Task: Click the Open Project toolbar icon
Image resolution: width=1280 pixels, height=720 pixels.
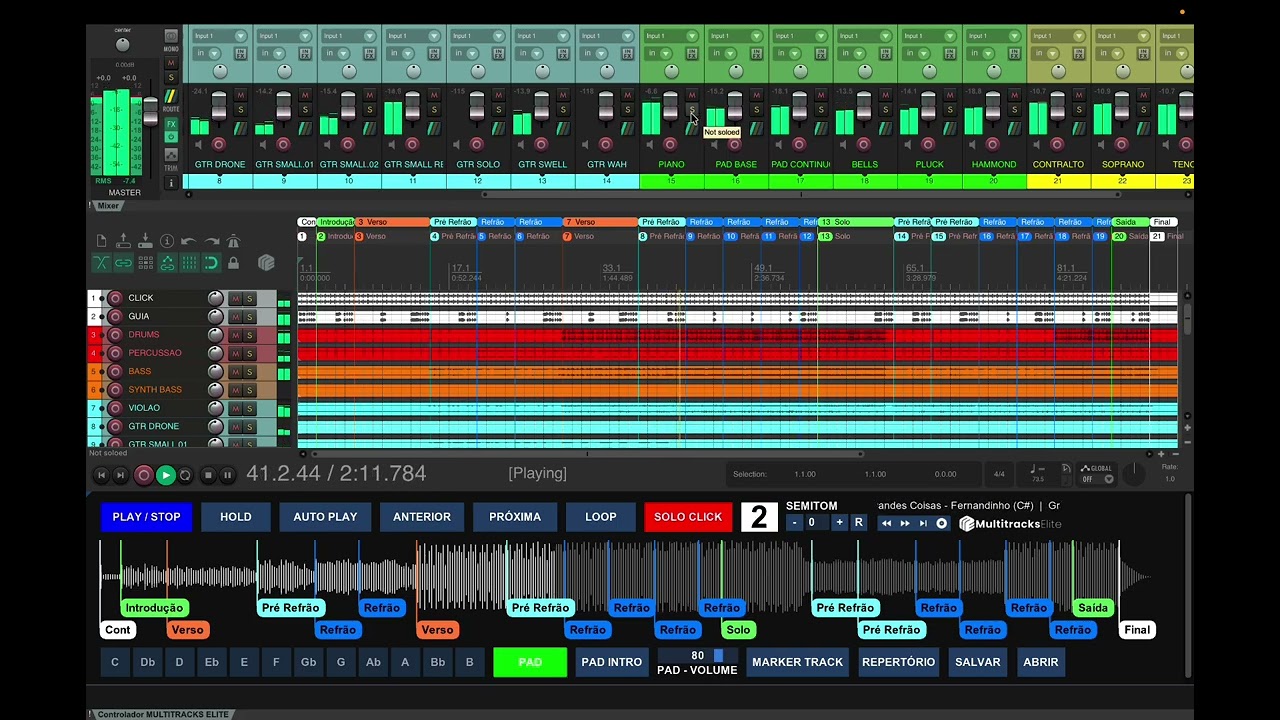Action: click(123, 241)
